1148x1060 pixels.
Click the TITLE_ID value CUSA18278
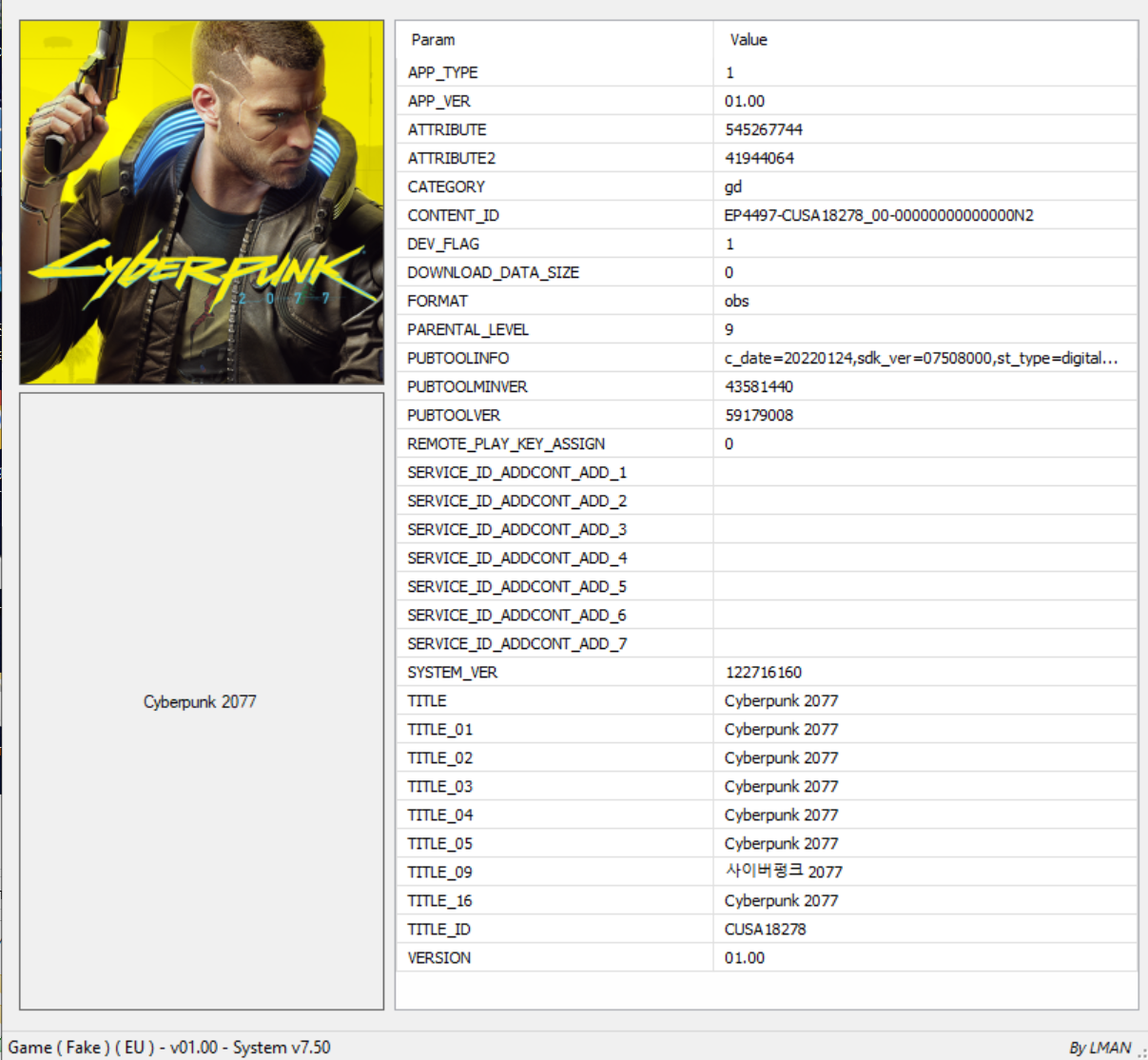(765, 929)
